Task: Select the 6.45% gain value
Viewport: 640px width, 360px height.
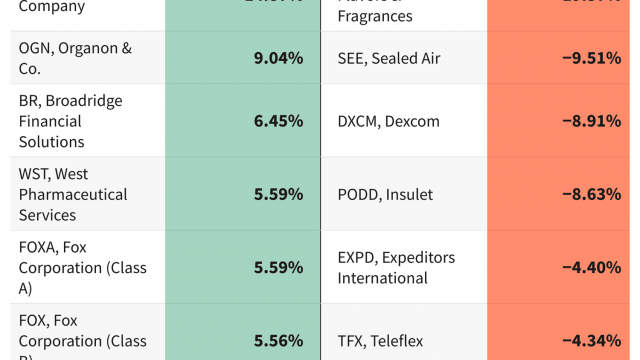Action: (x=242, y=121)
